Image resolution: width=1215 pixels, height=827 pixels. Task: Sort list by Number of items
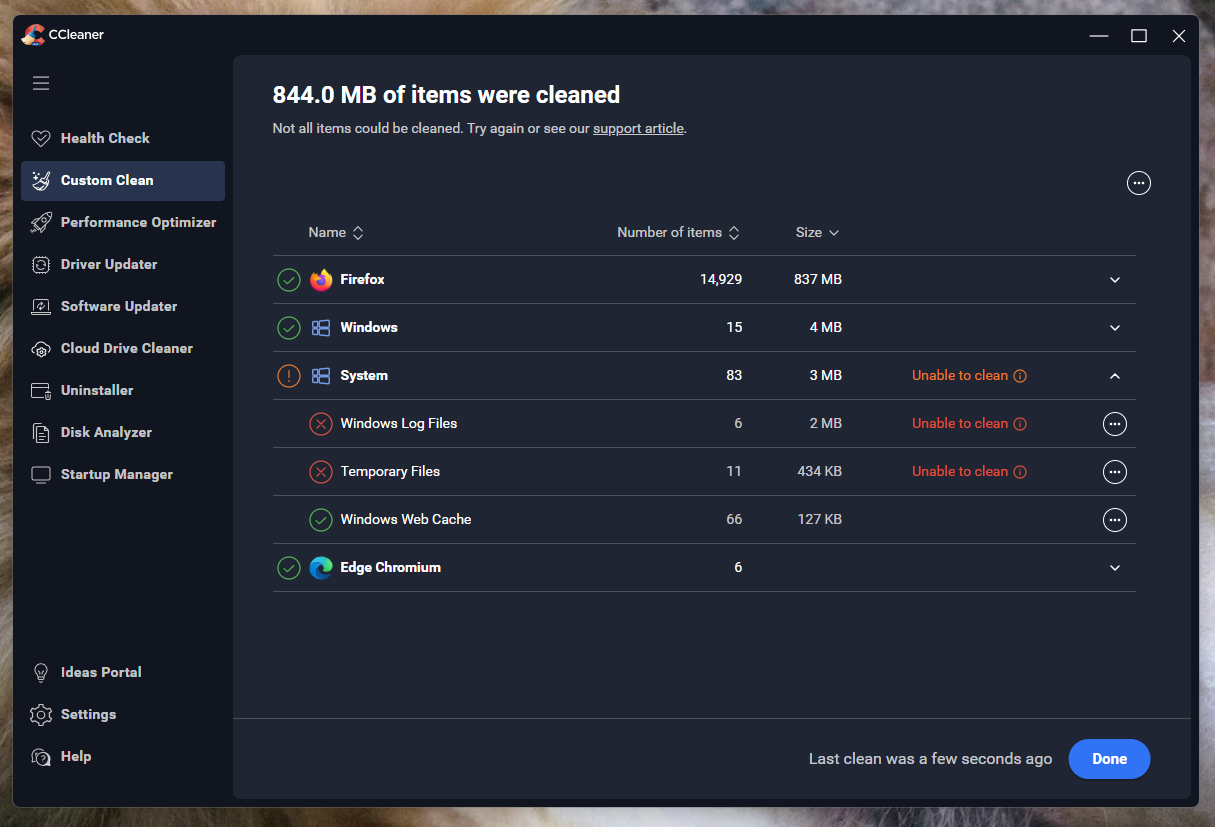pos(678,233)
